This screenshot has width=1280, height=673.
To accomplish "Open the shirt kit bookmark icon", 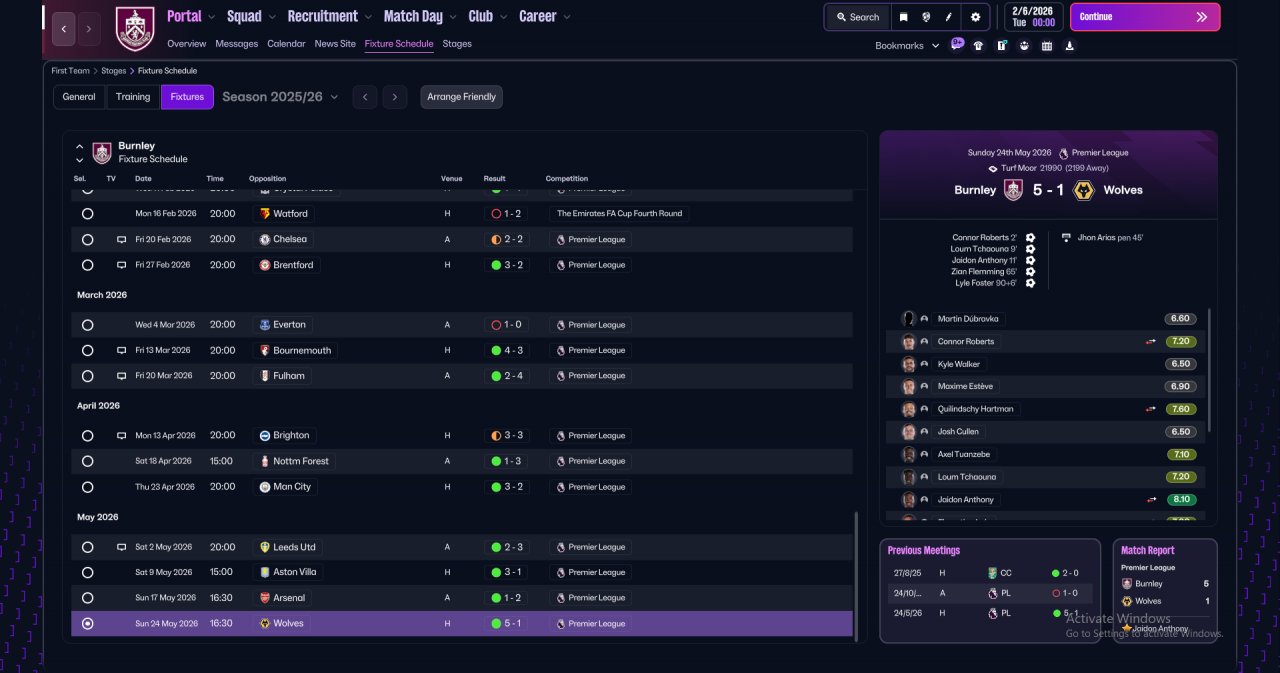I will click(x=978, y=45).
